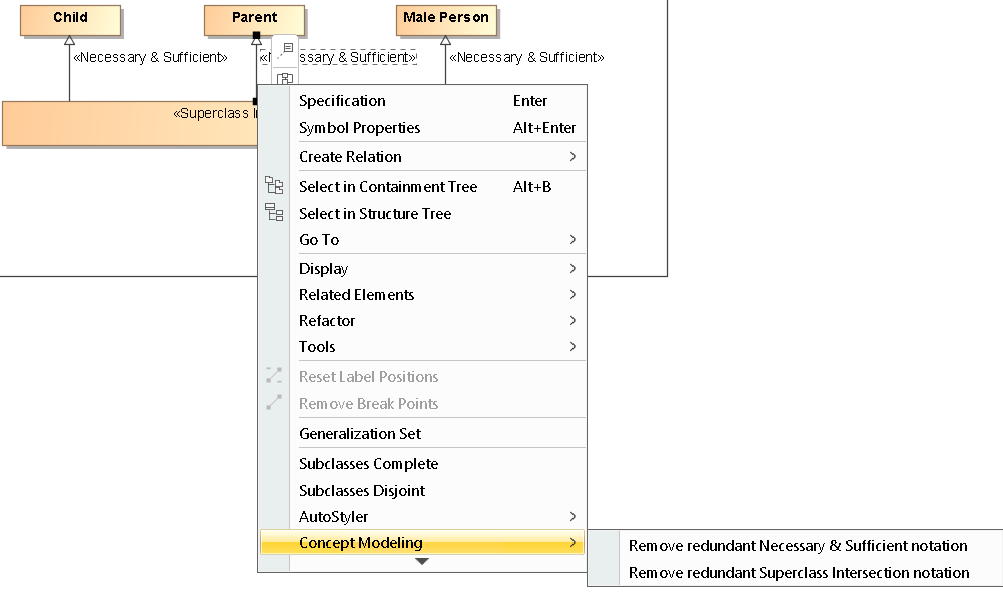Viewport: 1003px width, 592px height.
Task: Select Generalization Set menu item
Action: coord(360,434)
